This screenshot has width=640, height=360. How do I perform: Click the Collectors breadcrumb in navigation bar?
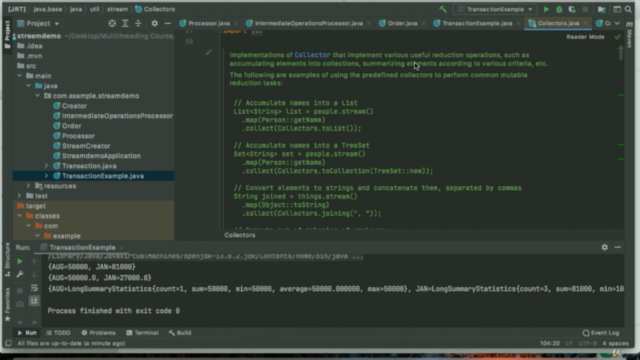(x=155, y=9)
